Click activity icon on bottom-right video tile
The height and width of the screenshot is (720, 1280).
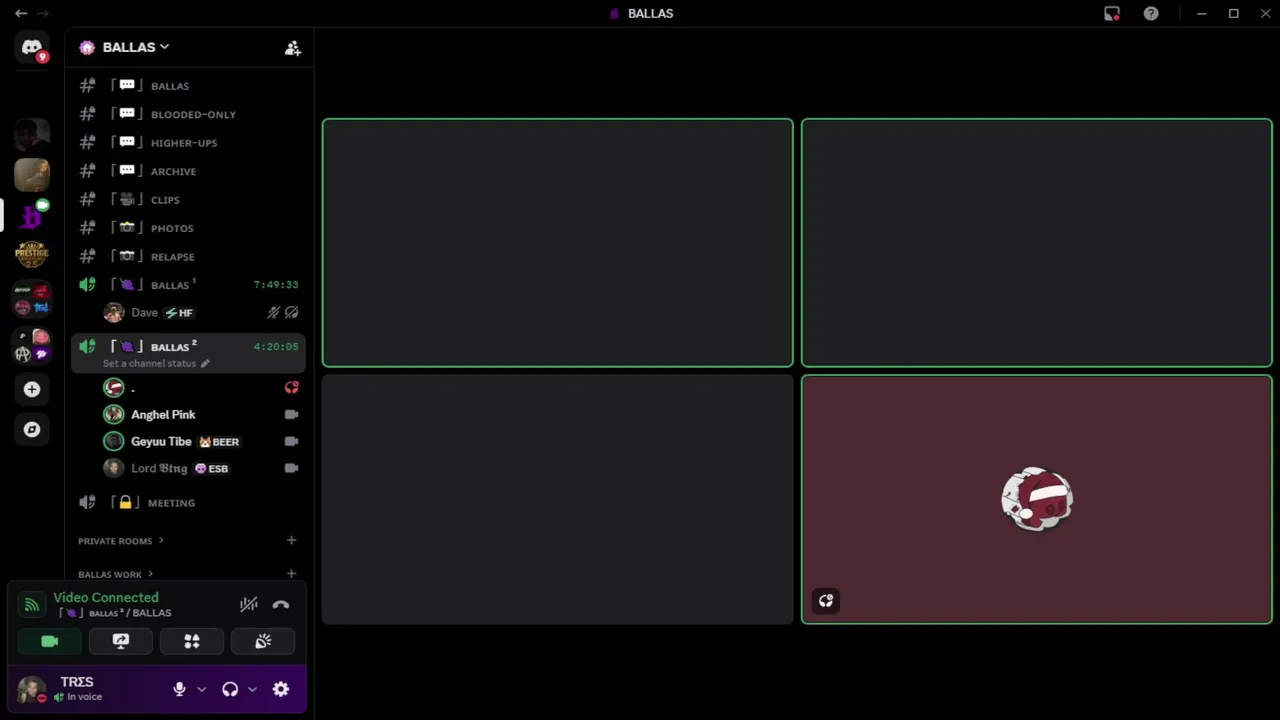click(826, 601)
